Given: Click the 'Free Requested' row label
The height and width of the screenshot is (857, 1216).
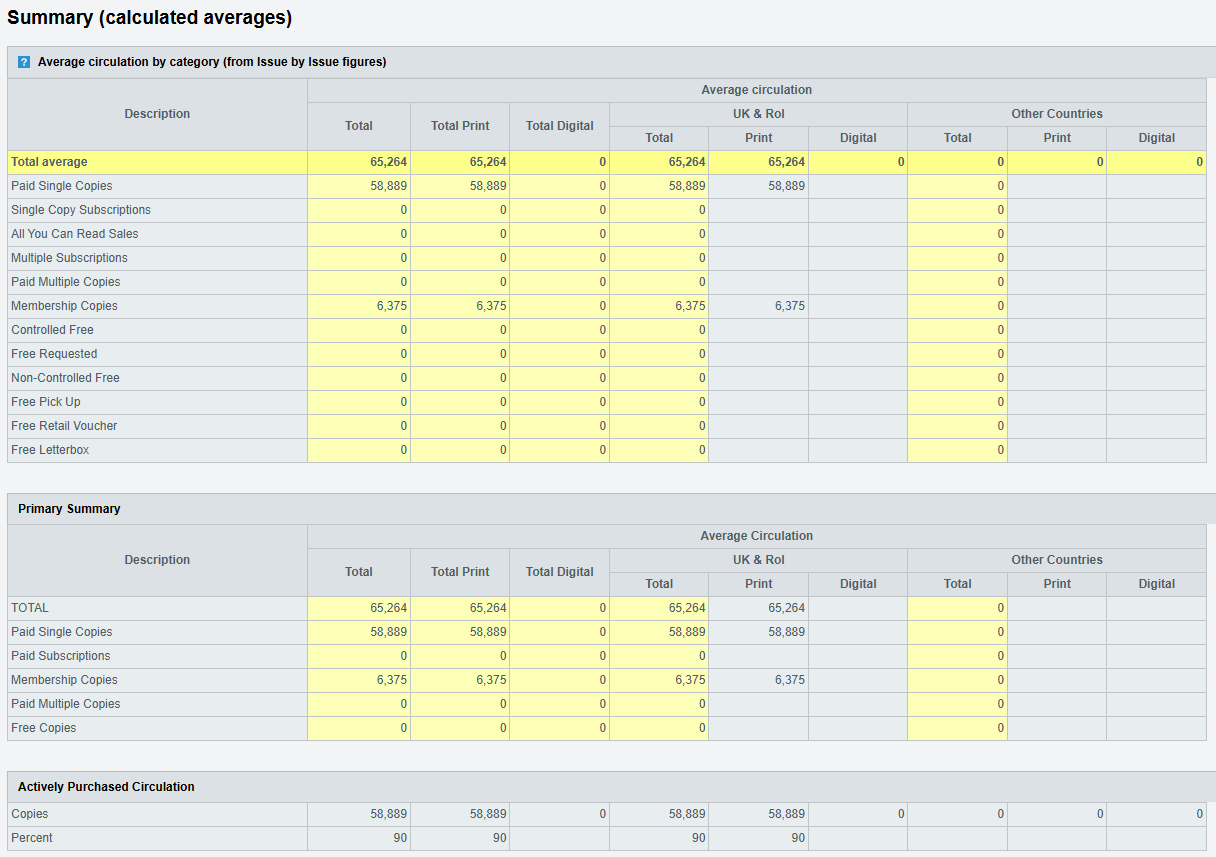Looking at the screenshot, I should [54, 354].
